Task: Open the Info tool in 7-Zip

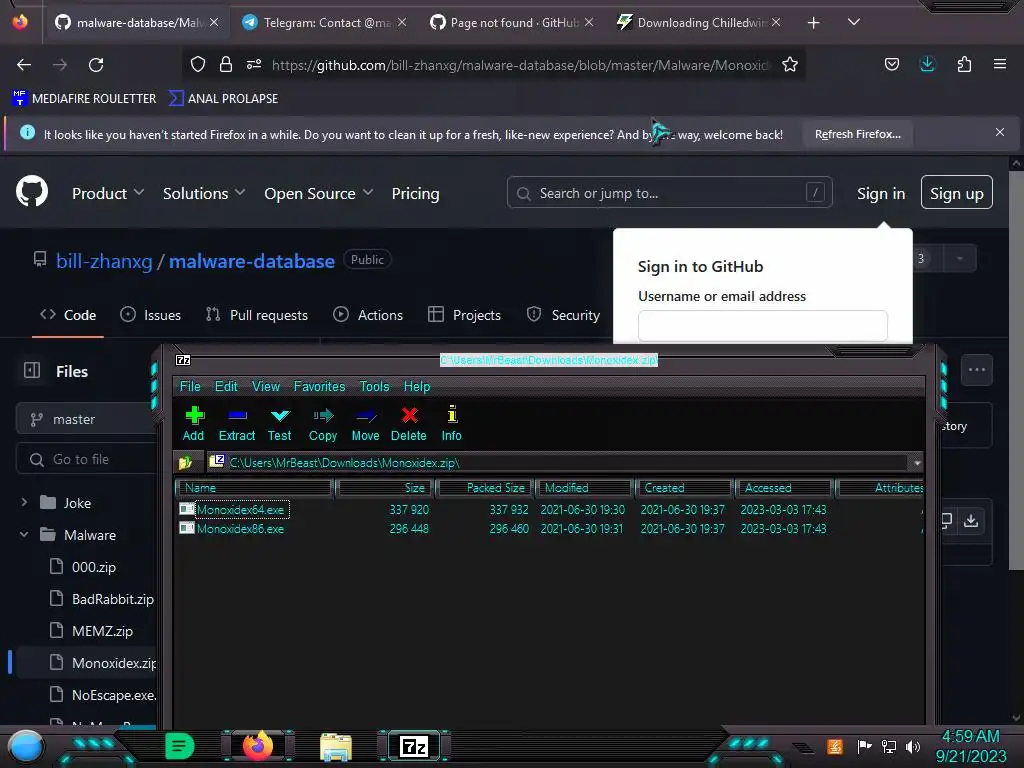Action: pyautogui.click(x=451, y=423)
